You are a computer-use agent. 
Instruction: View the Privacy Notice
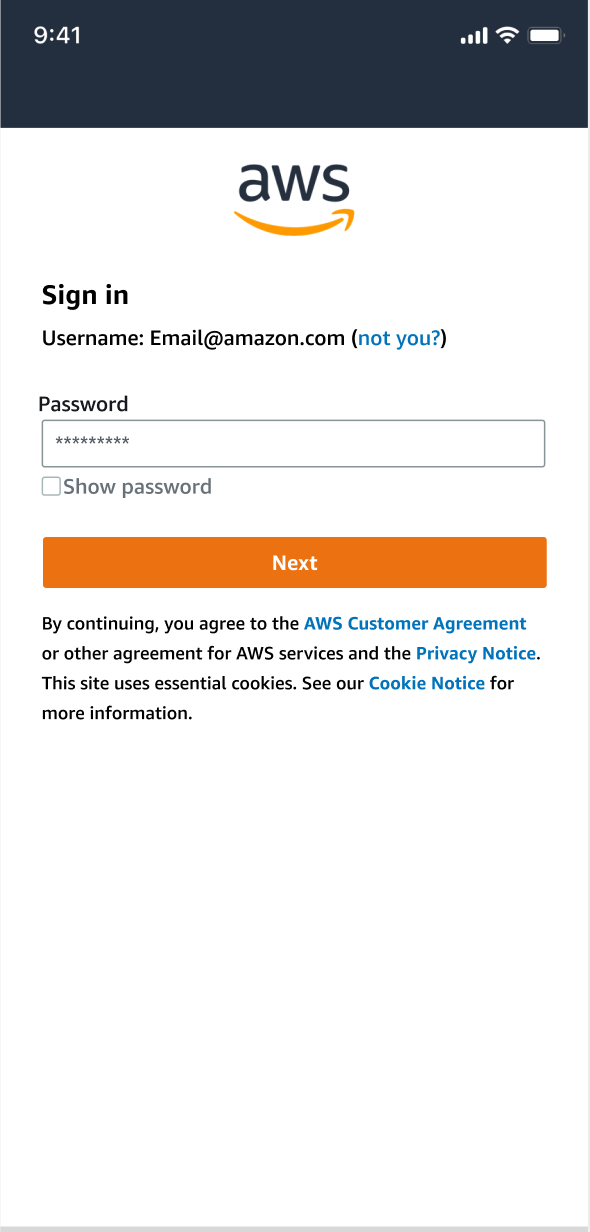click(x=476, y=653)
